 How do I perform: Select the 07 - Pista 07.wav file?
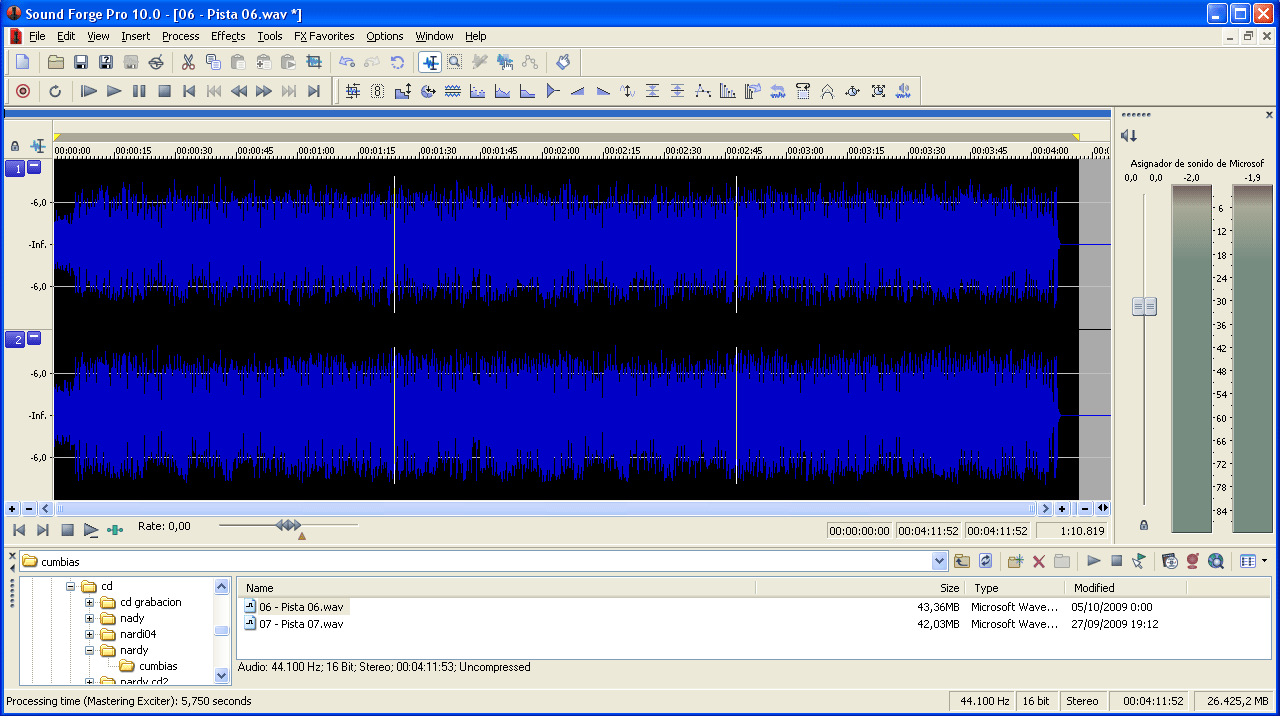pyautogui.click(x=300, y=624)
